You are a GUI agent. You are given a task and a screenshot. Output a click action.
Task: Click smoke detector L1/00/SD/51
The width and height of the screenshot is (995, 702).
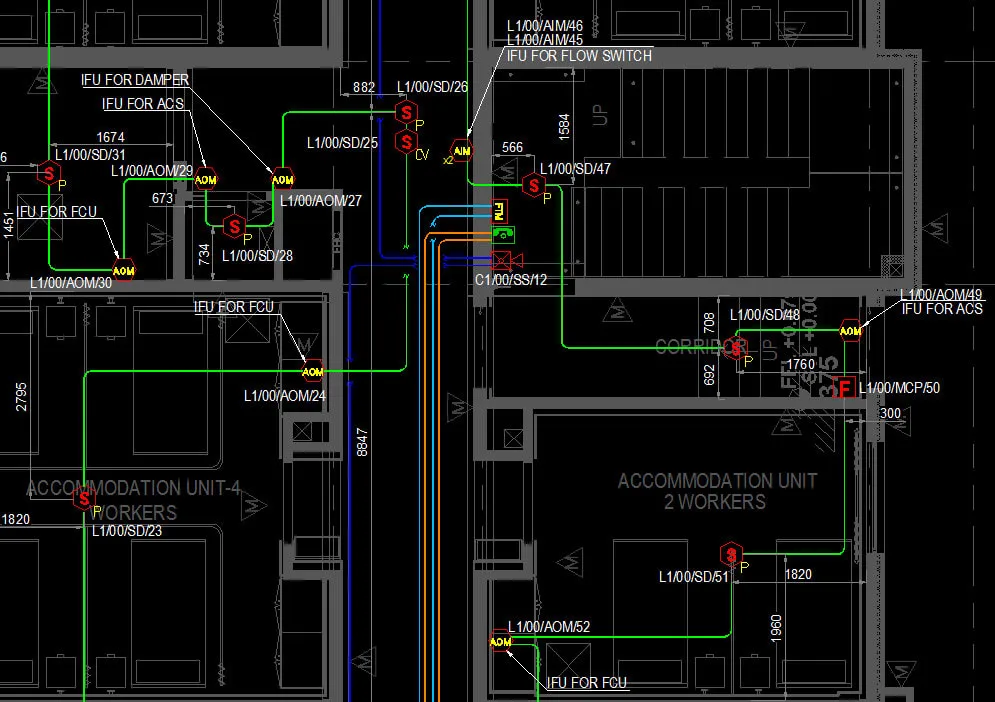point(732,554)
